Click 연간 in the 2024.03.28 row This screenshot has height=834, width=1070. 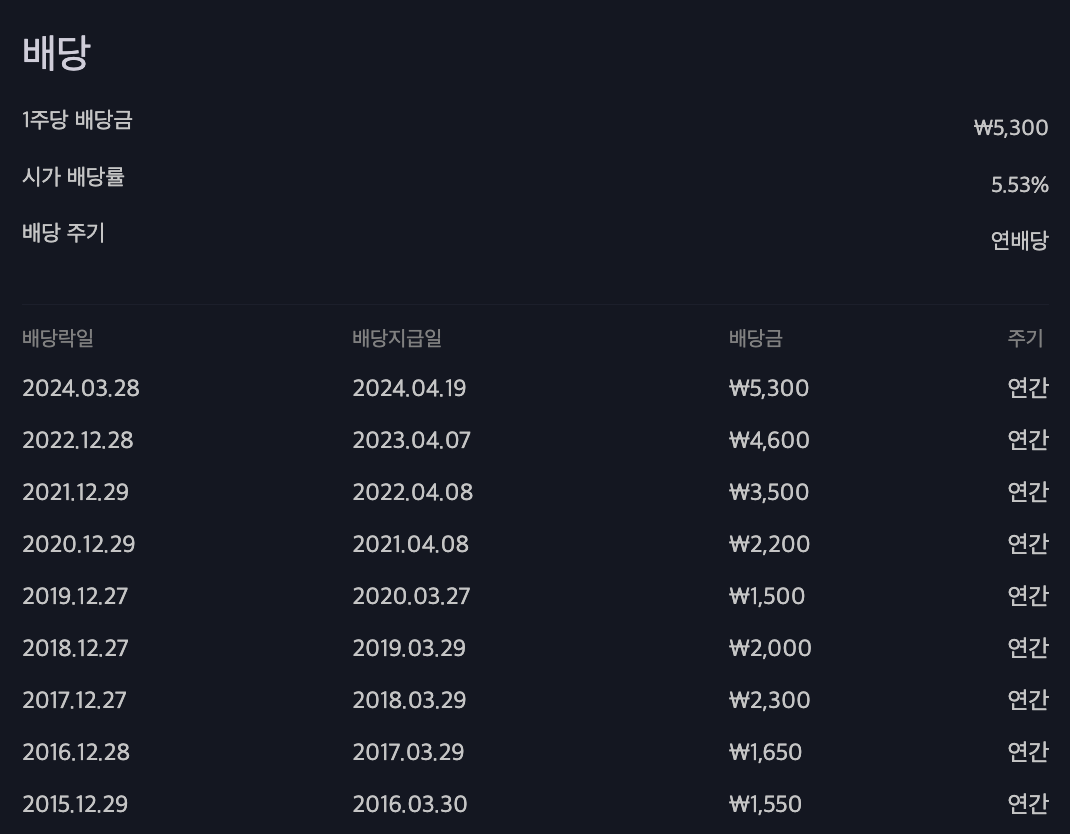pyautogui.click(x=1028, y=388)
